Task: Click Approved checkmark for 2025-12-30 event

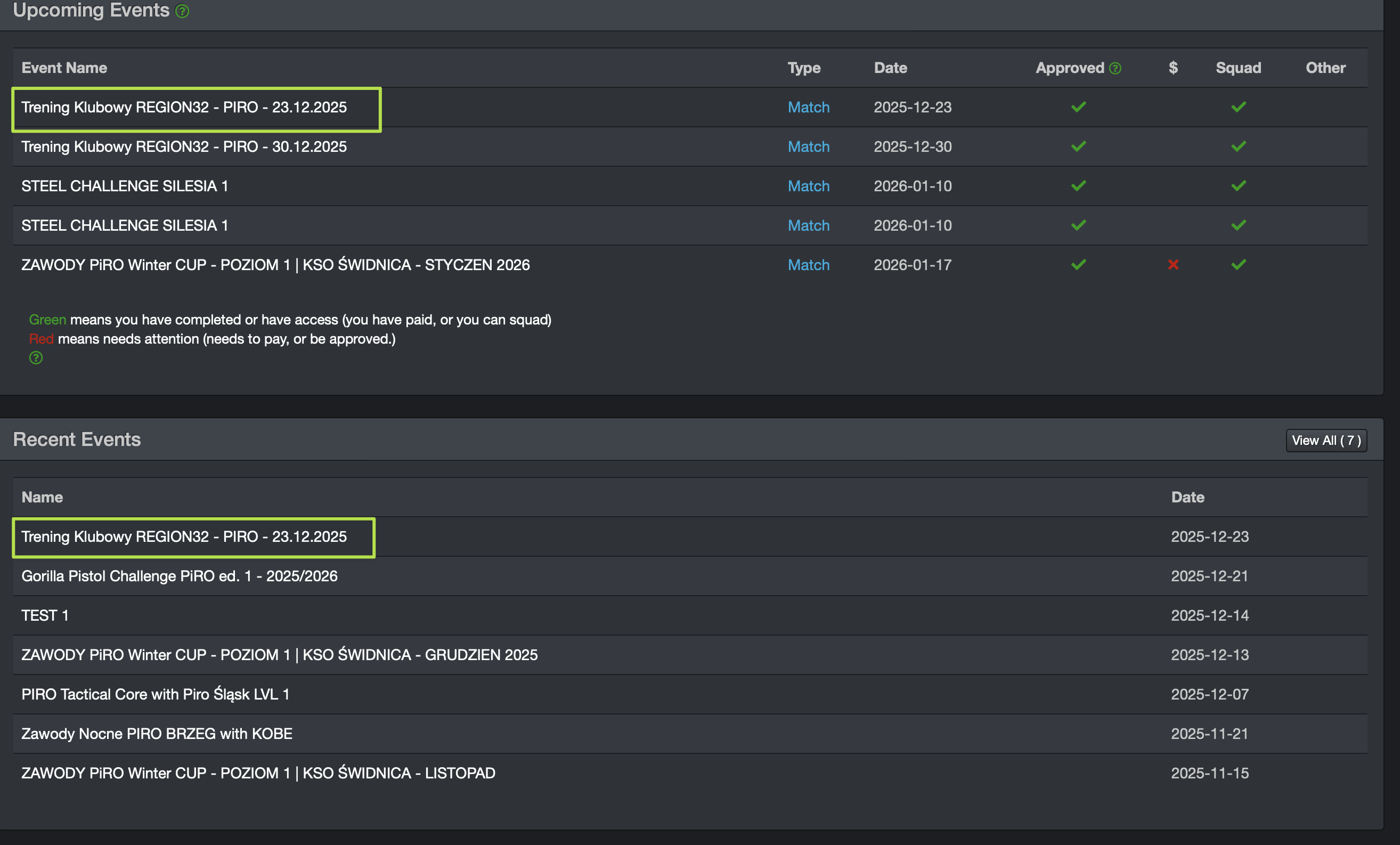Action: (1078, 147)
